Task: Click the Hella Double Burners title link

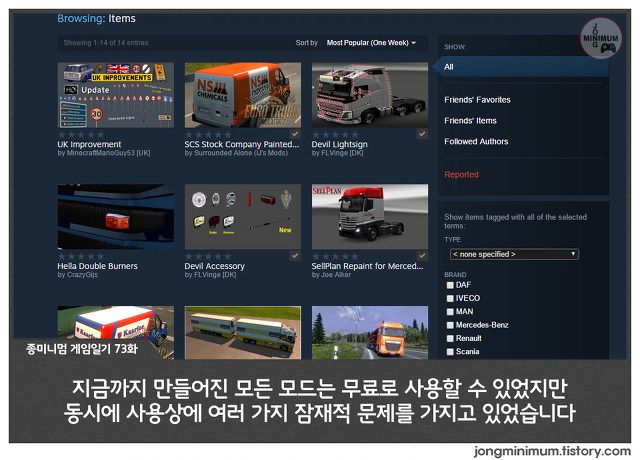Action: (x=98, y=266)
